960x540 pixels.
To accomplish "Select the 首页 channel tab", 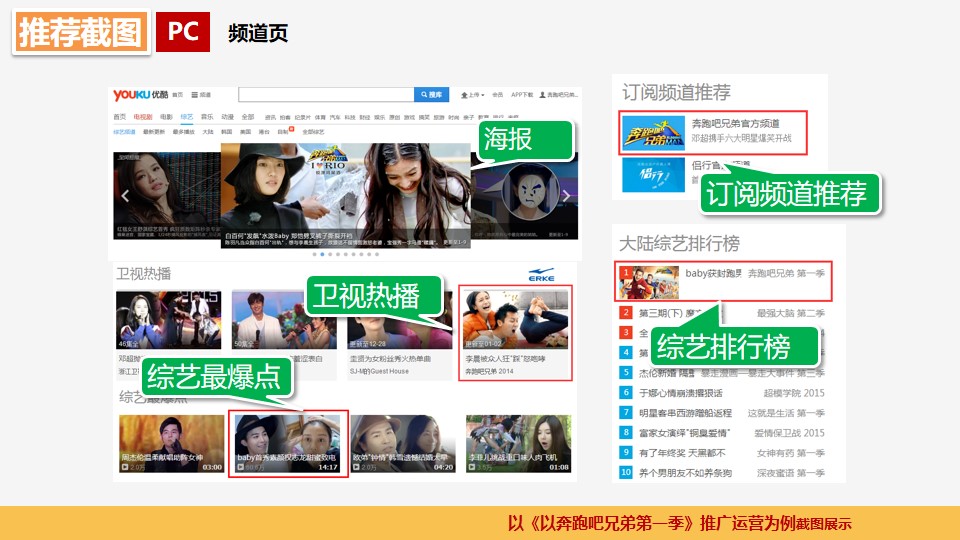I will (x=119, y=116).
